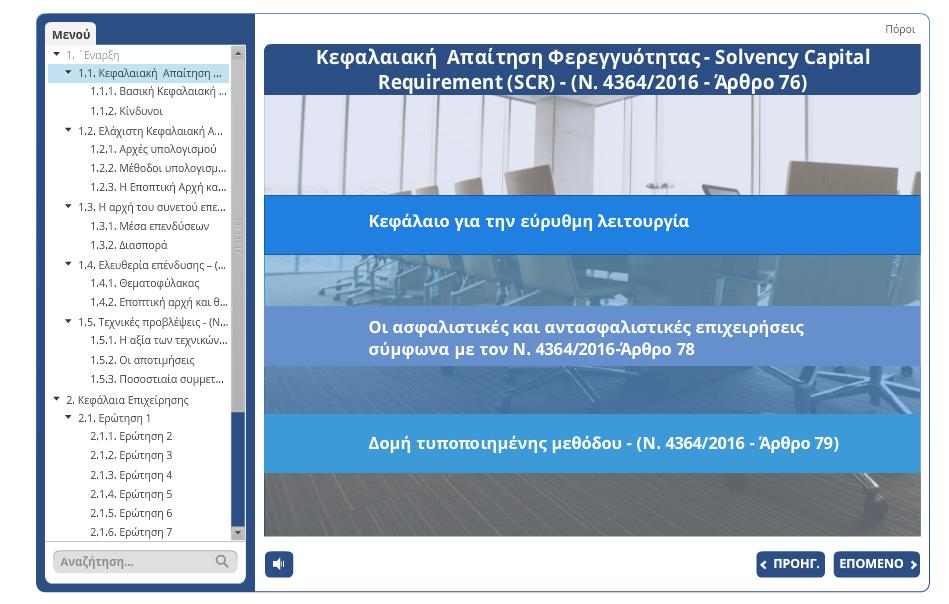Click menu scrollbar up arrow
Image resolution: width=949 pixels, height=604 pixels.
[x=238, y=53]
